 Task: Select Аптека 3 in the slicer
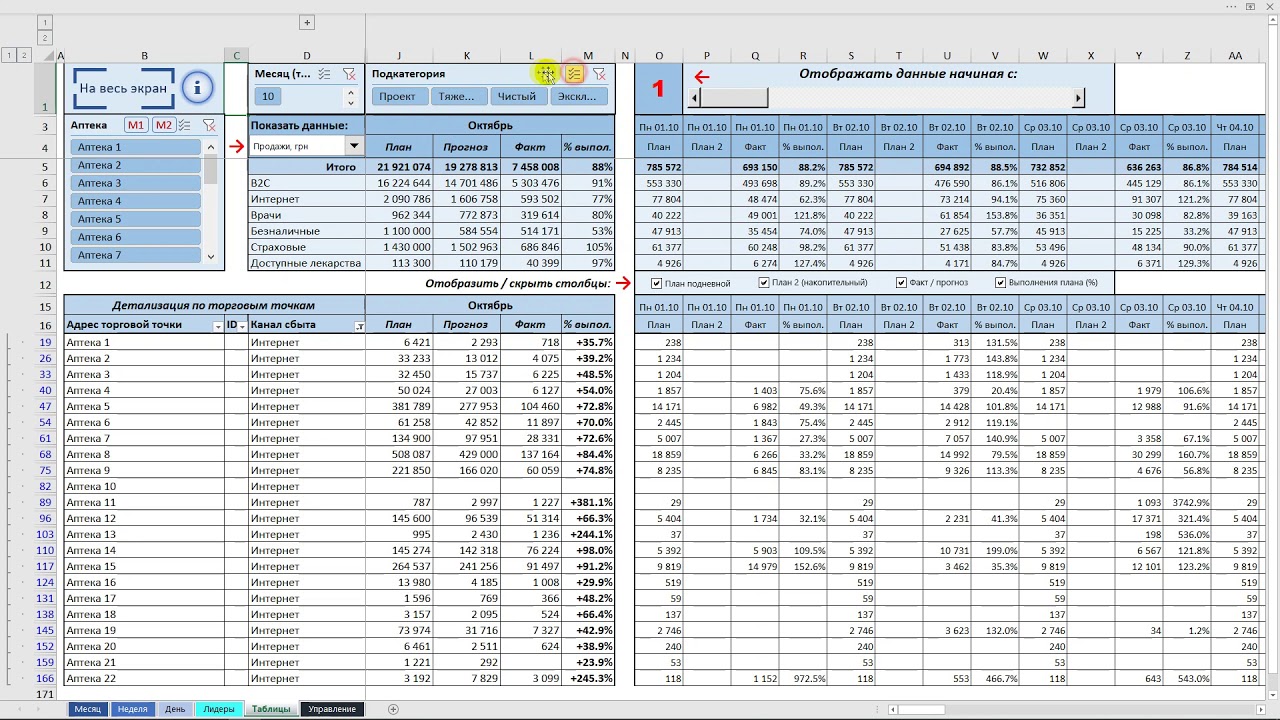[x=136, y=183]
